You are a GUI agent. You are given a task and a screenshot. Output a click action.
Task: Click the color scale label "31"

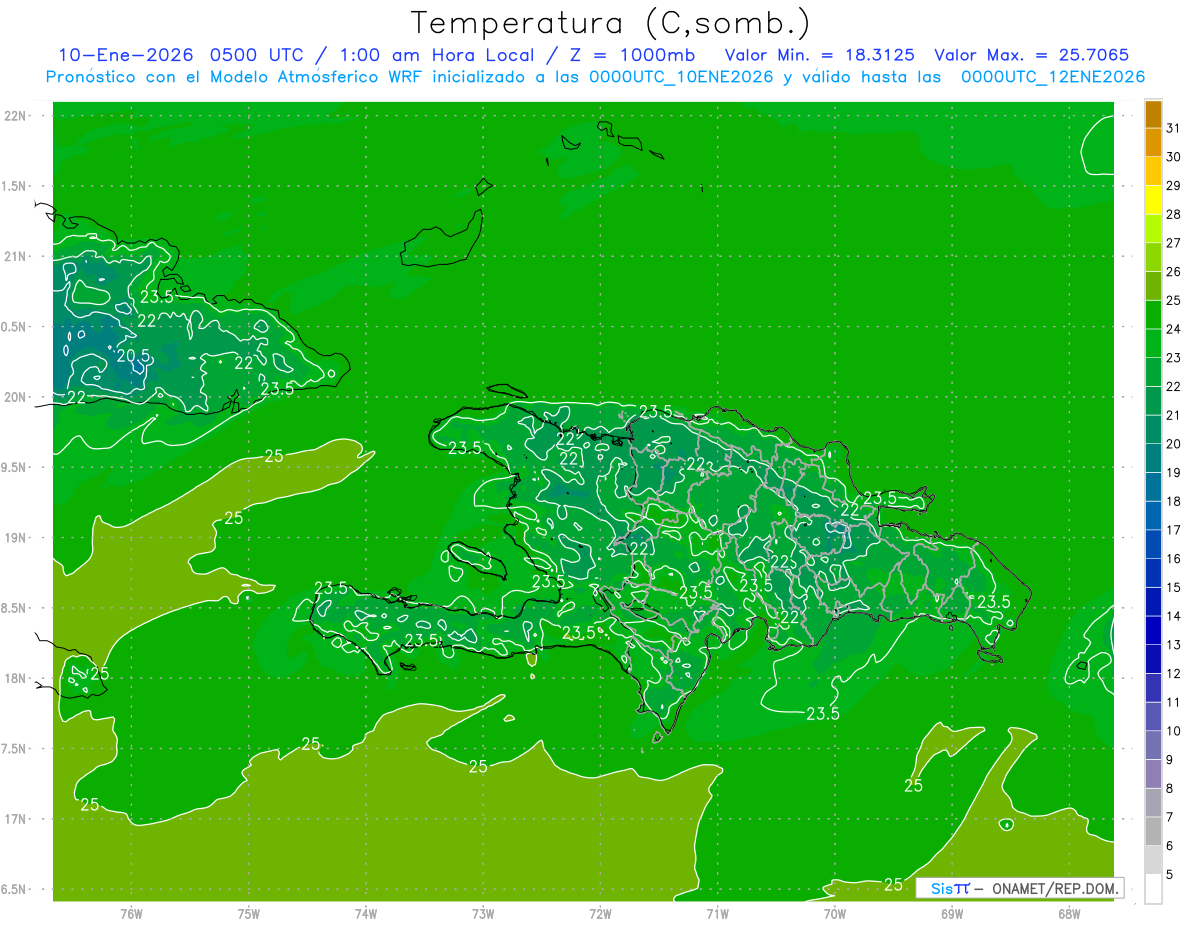[x=1174, y=128]
